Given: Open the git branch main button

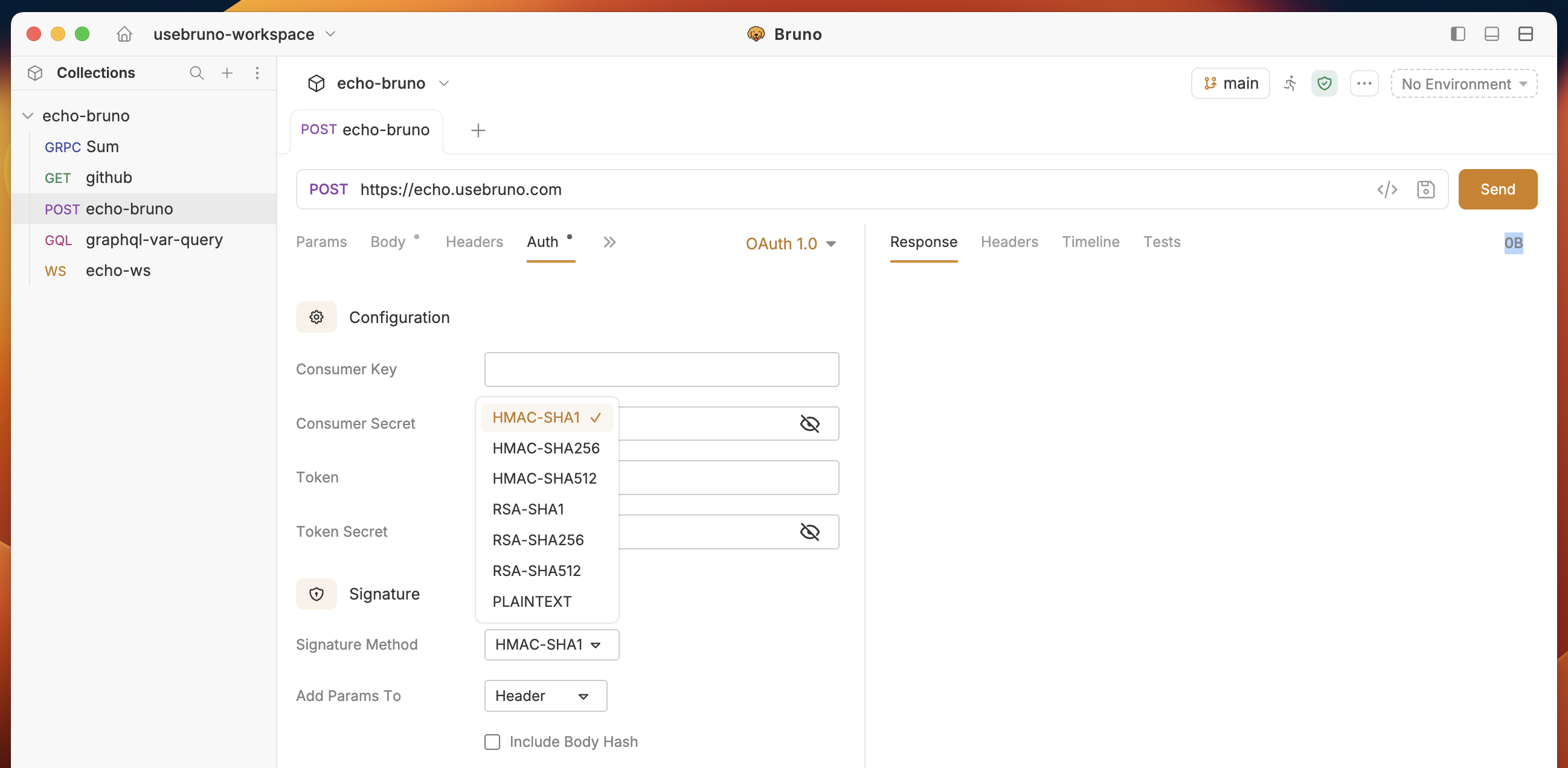Looking at the screenshot, I should (1230, 83).
